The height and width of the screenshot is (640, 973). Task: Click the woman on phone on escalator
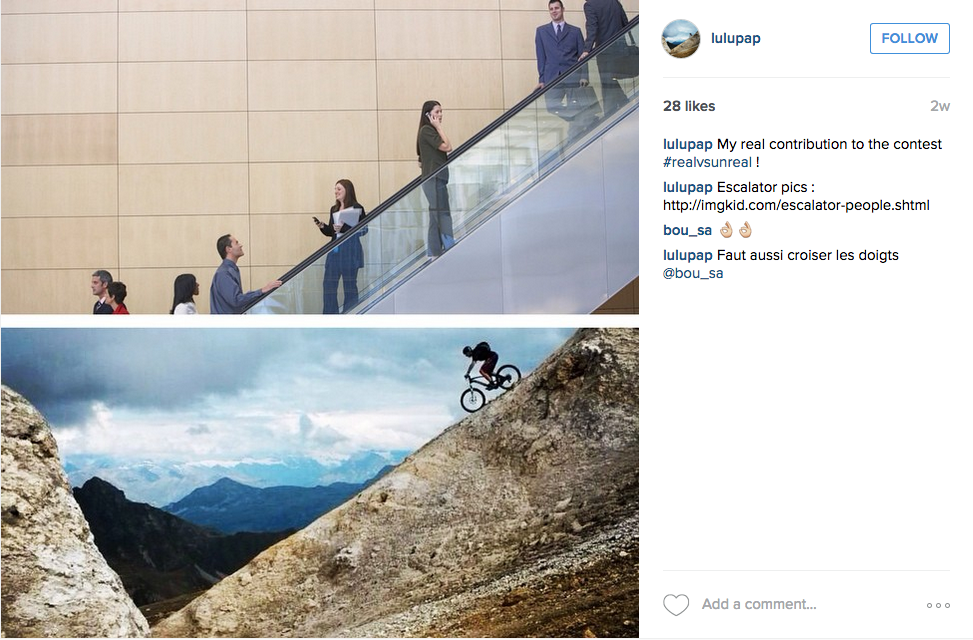[436, 179]
